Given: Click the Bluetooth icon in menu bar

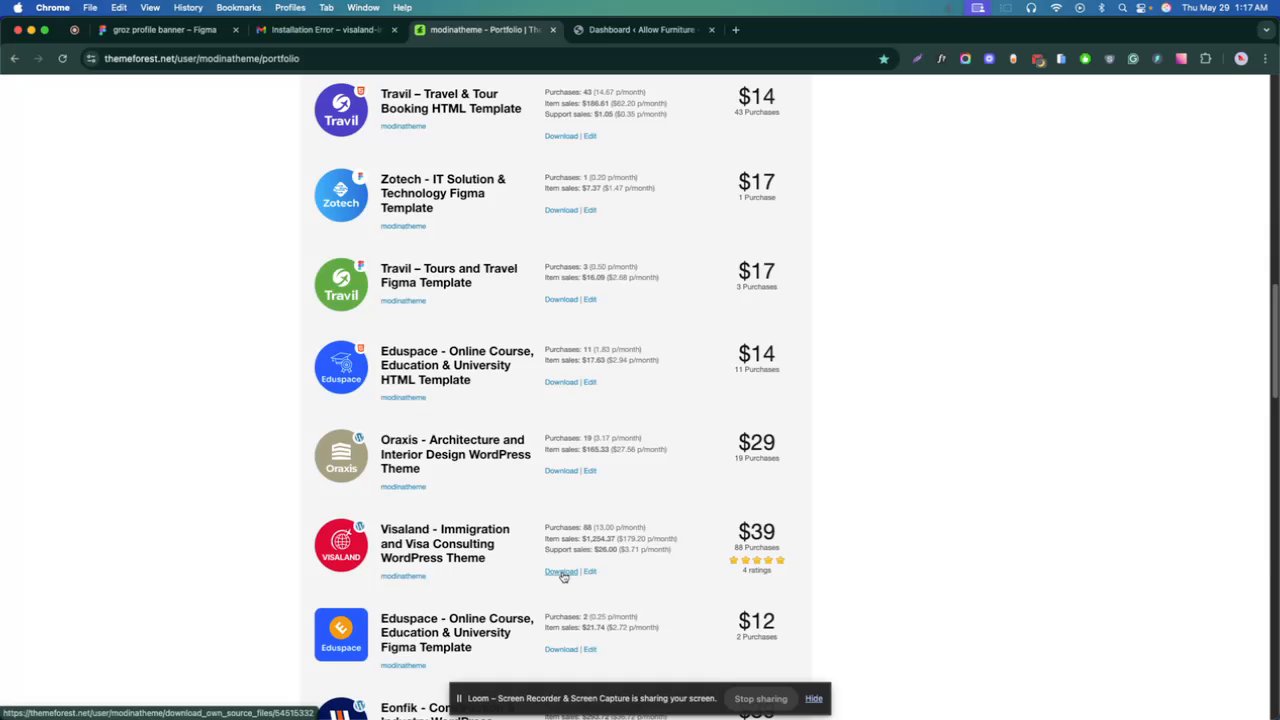Looking at the screenshot, I should tap(1101, 8).
